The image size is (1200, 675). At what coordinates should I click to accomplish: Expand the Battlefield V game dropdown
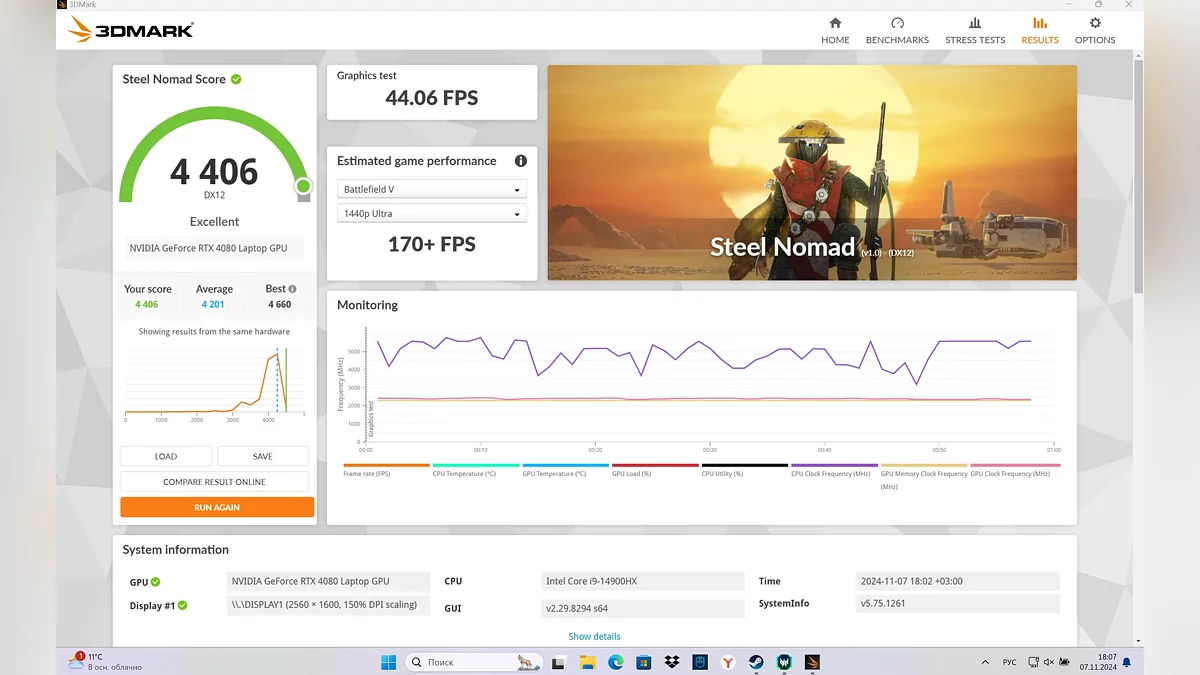[x=432, y=189]
